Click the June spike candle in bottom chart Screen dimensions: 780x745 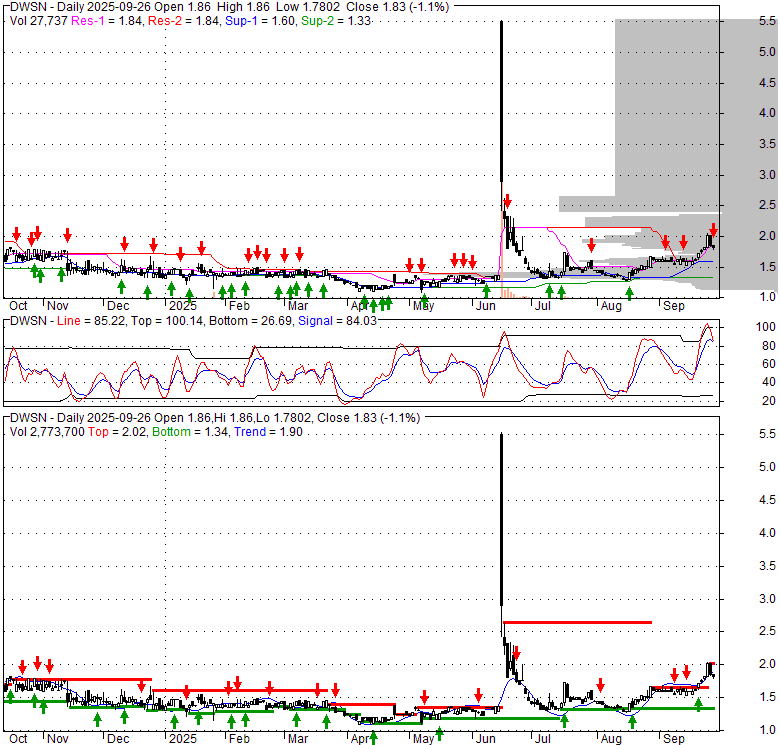501,520
